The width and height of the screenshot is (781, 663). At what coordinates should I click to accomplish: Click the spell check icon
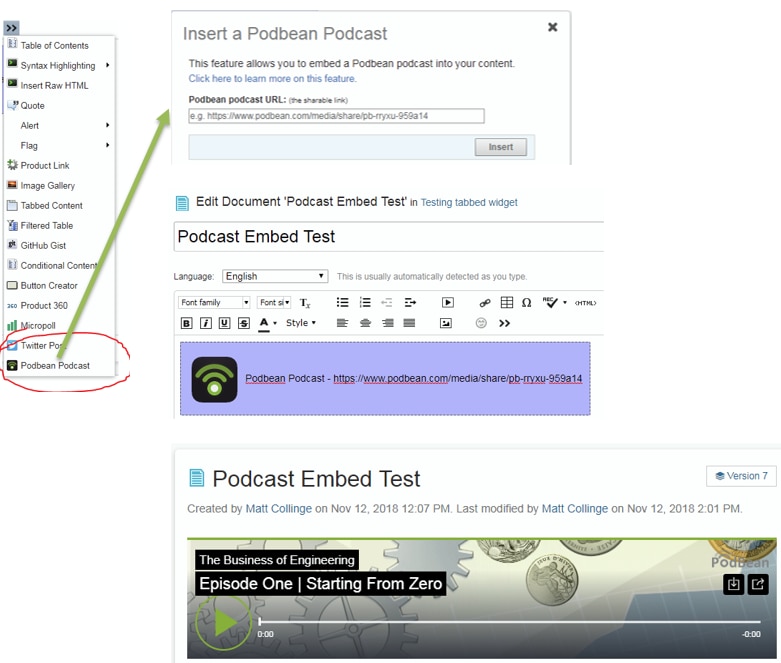pyautogui.click(x=550, y=302)
